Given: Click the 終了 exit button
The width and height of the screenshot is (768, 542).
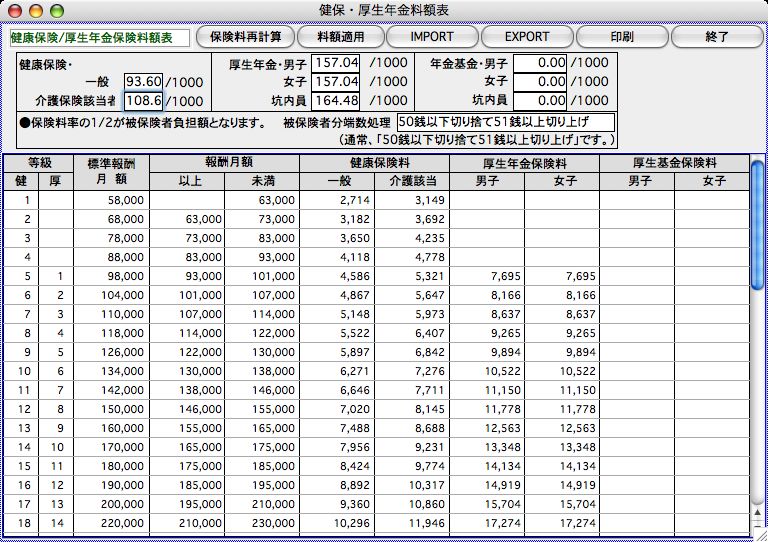Looking at the screenshot, I should pos(717,37).
